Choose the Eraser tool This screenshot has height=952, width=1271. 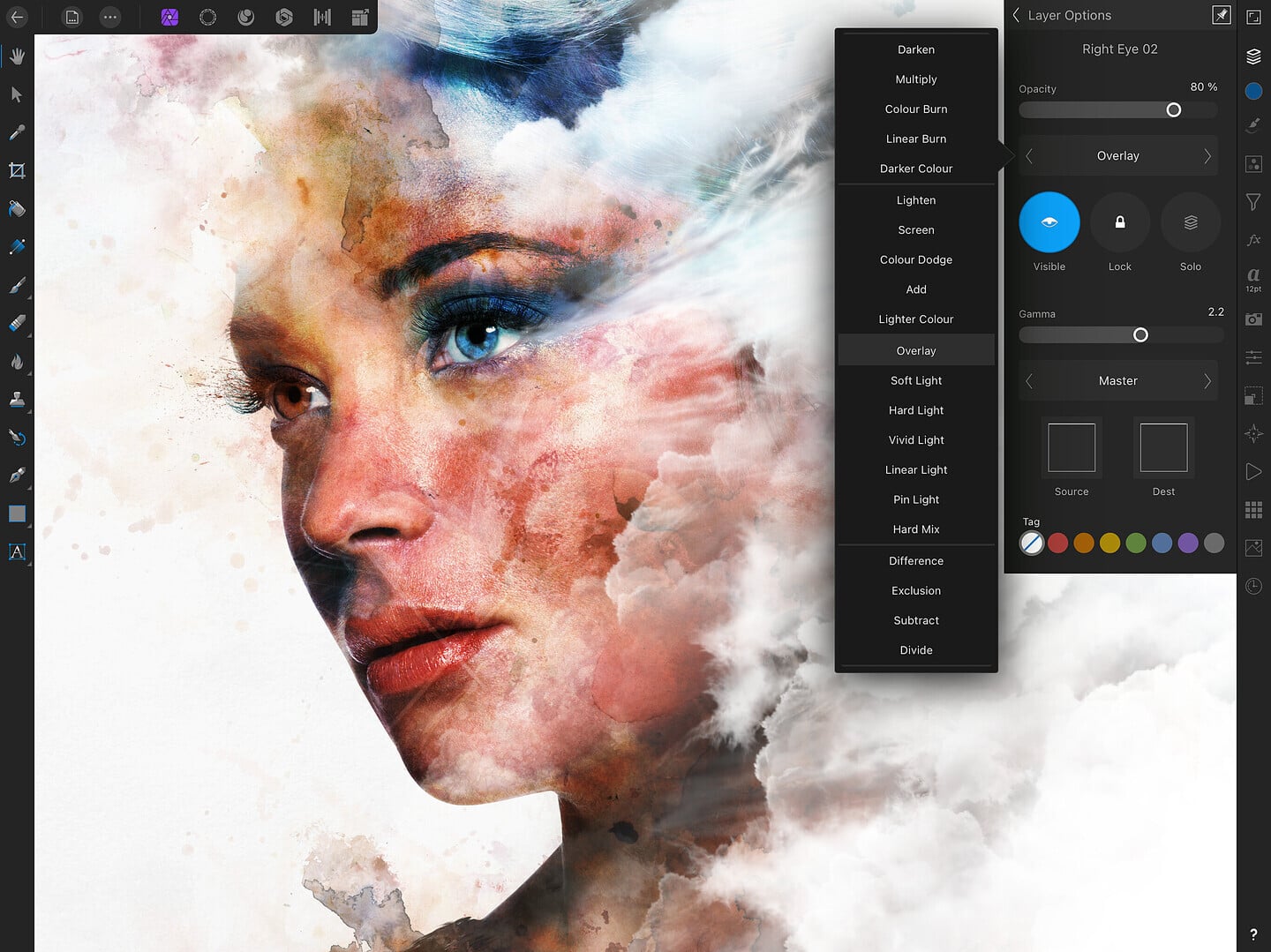pyautogui.click(x=17, y=324)
